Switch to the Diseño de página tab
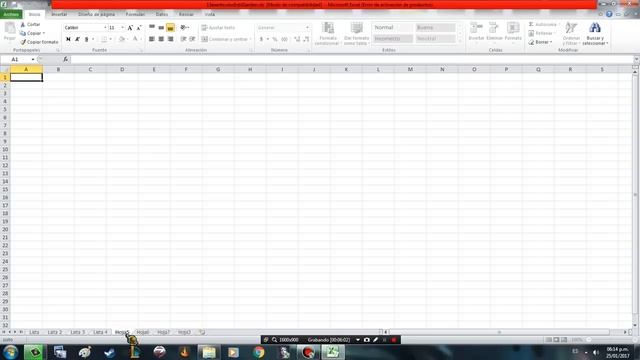Screen dimensions: 640x360 [x=96, y=14]
